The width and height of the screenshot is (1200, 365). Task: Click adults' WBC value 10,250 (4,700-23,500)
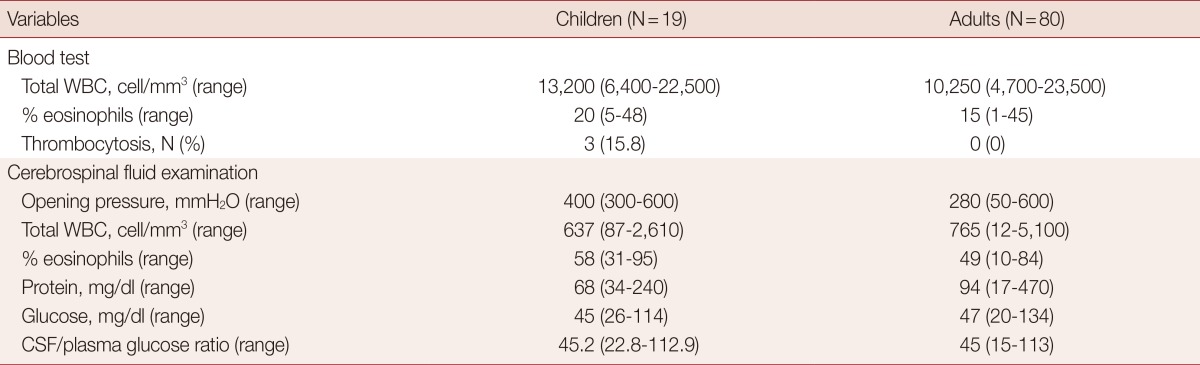(1015, 87)
